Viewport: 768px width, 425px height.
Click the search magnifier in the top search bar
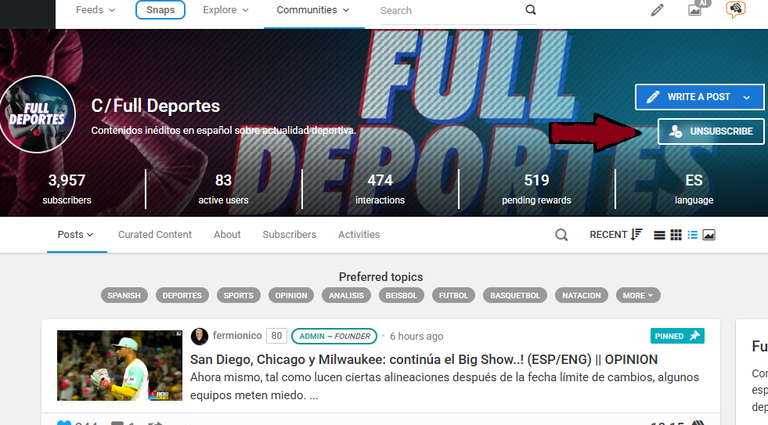coord(530,10)
